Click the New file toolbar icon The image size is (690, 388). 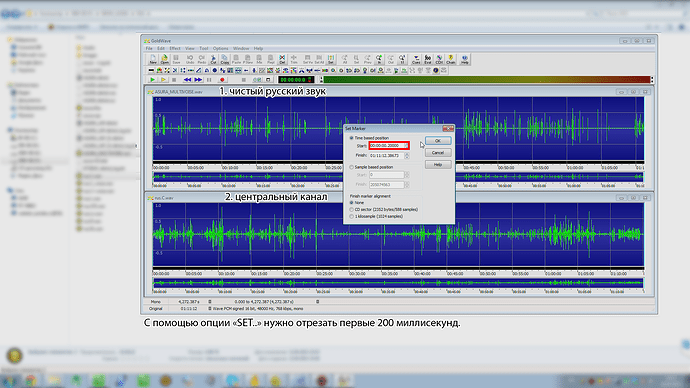[153, 59]
